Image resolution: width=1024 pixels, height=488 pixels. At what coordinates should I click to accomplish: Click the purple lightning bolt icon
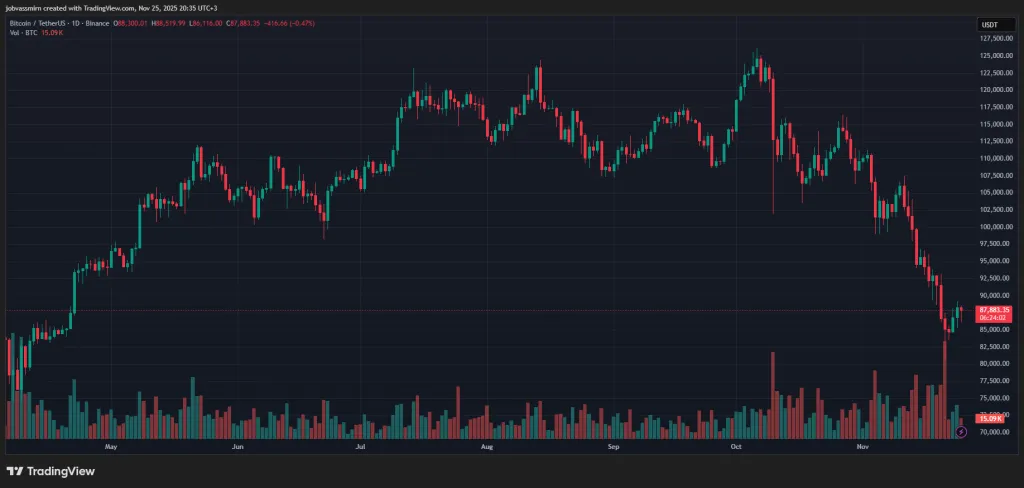(x=960, y=431)
